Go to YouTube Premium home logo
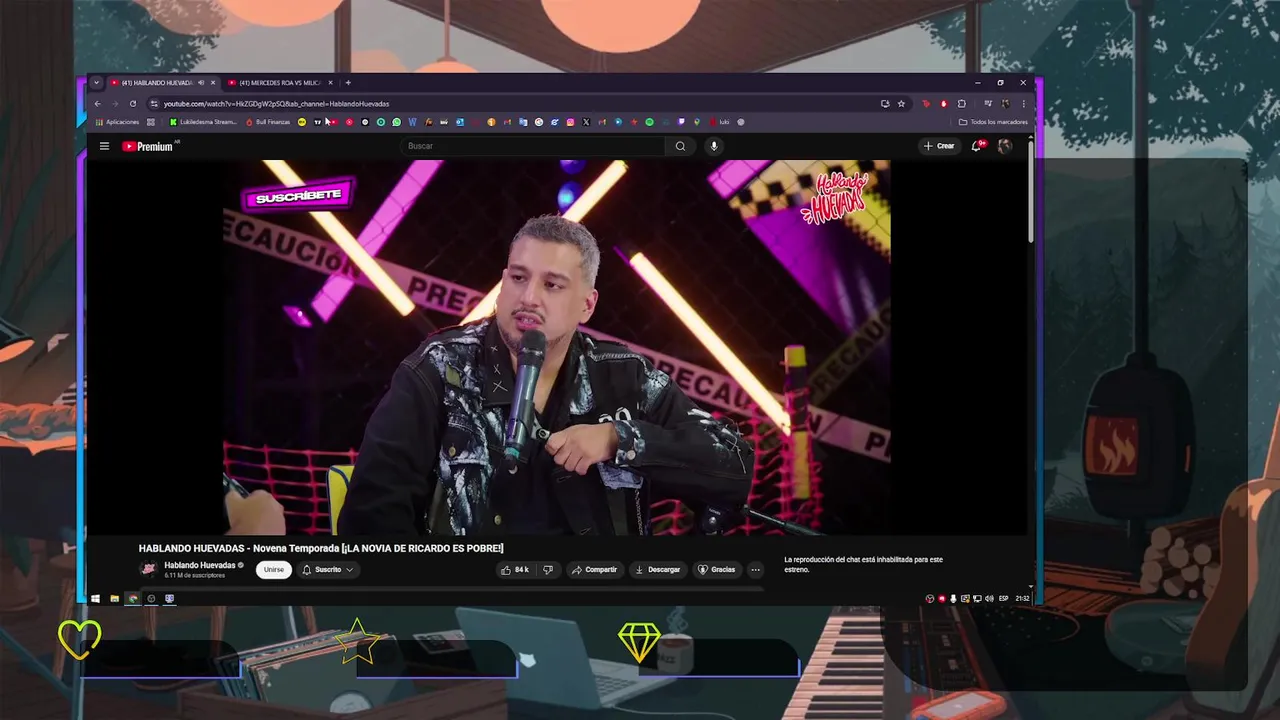This screenshot has width=1280, height=720. [148, 146]
